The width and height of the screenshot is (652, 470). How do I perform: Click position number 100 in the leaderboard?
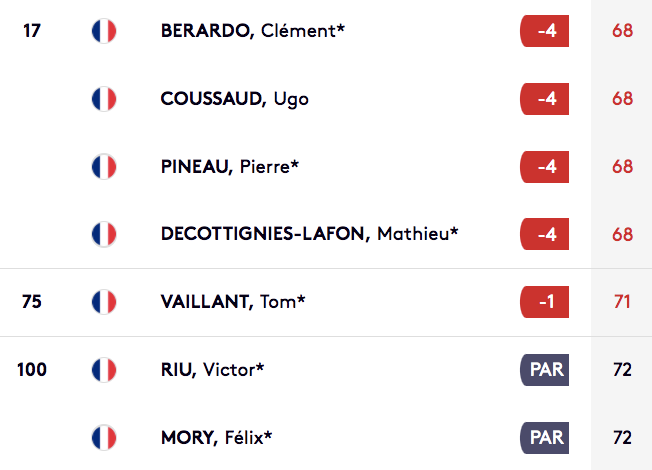coord(32,370)
